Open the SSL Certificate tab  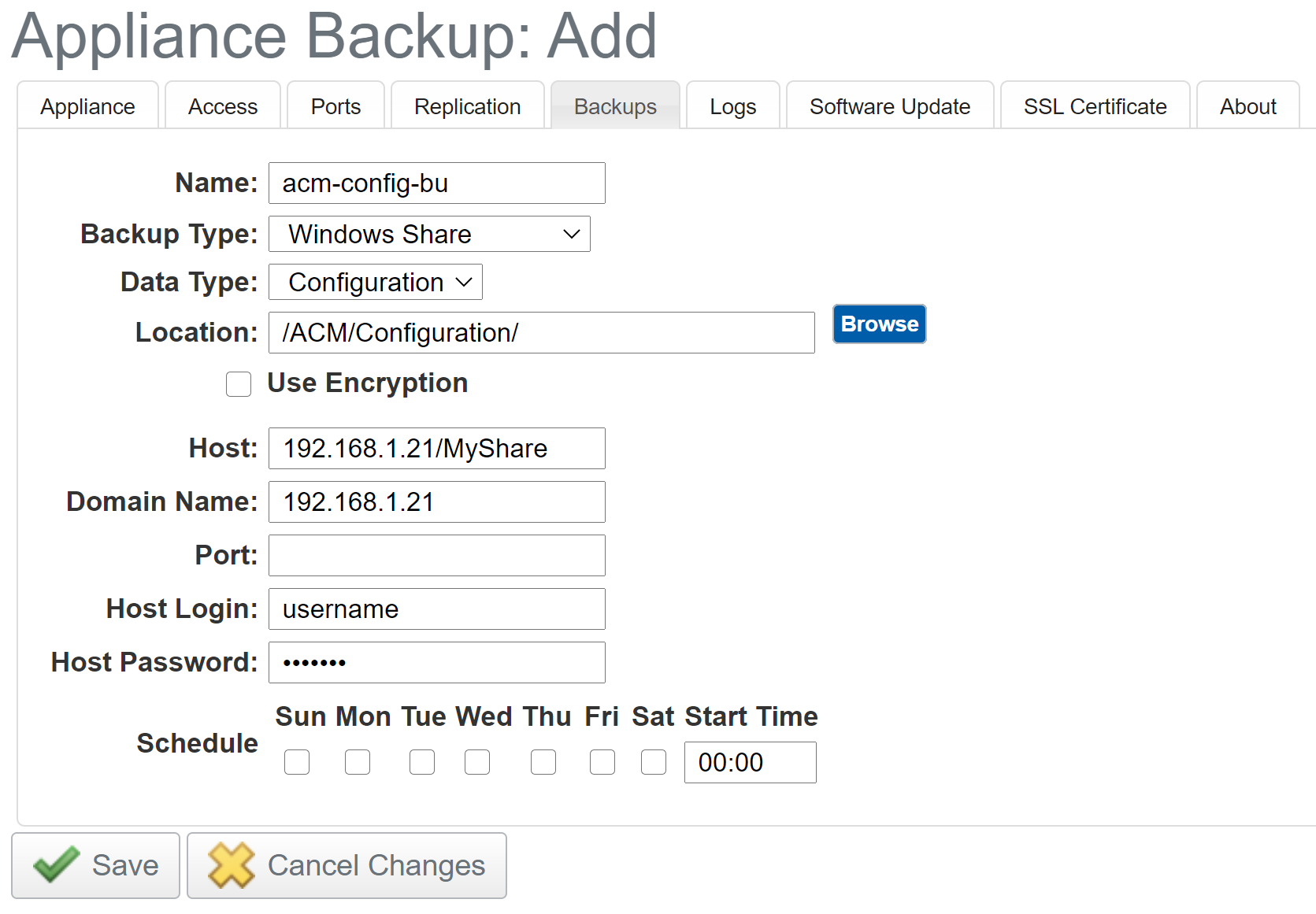coord(1095,105)
